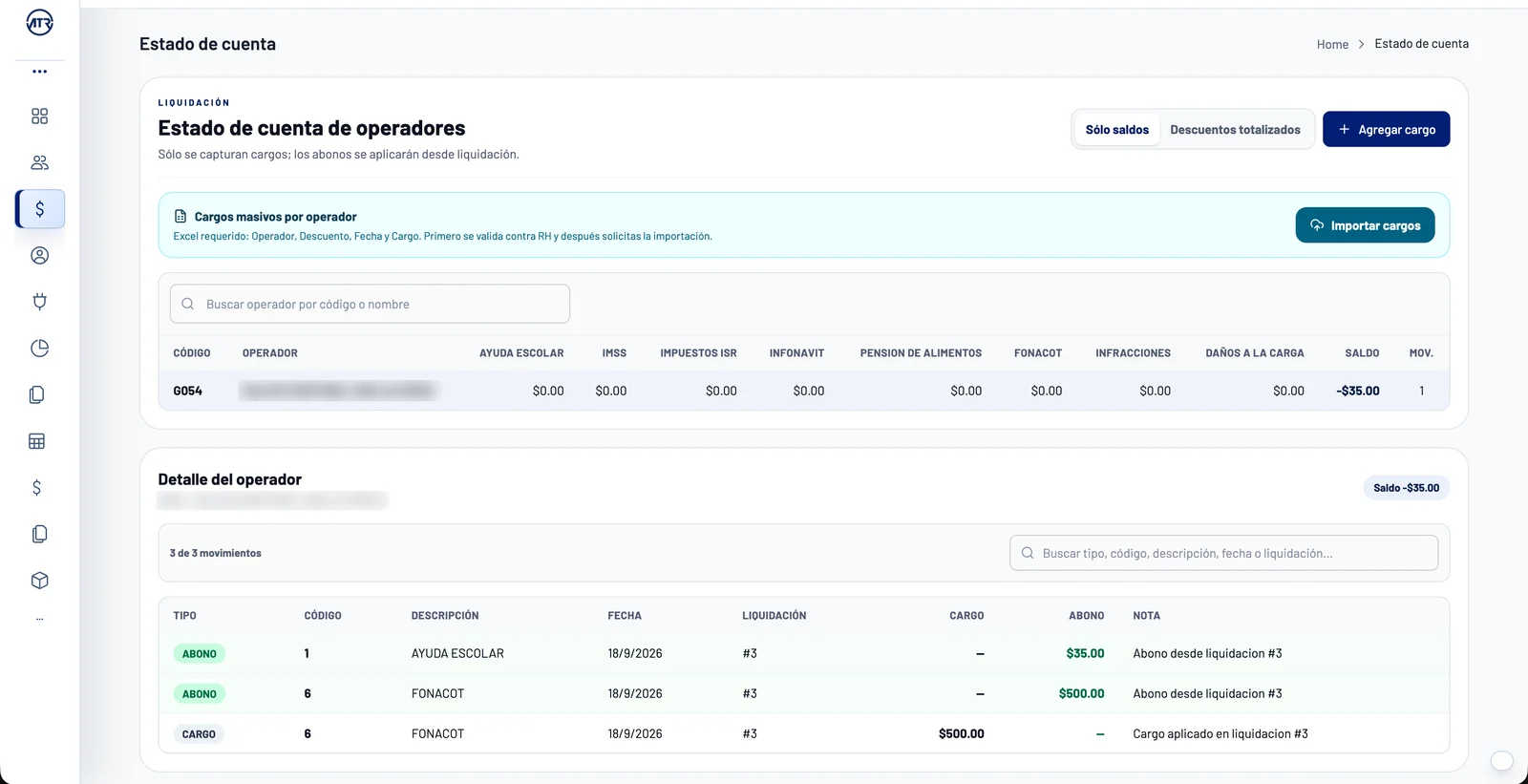Select operator row G054
This screenshot has width=1528, height=784.
803,391
